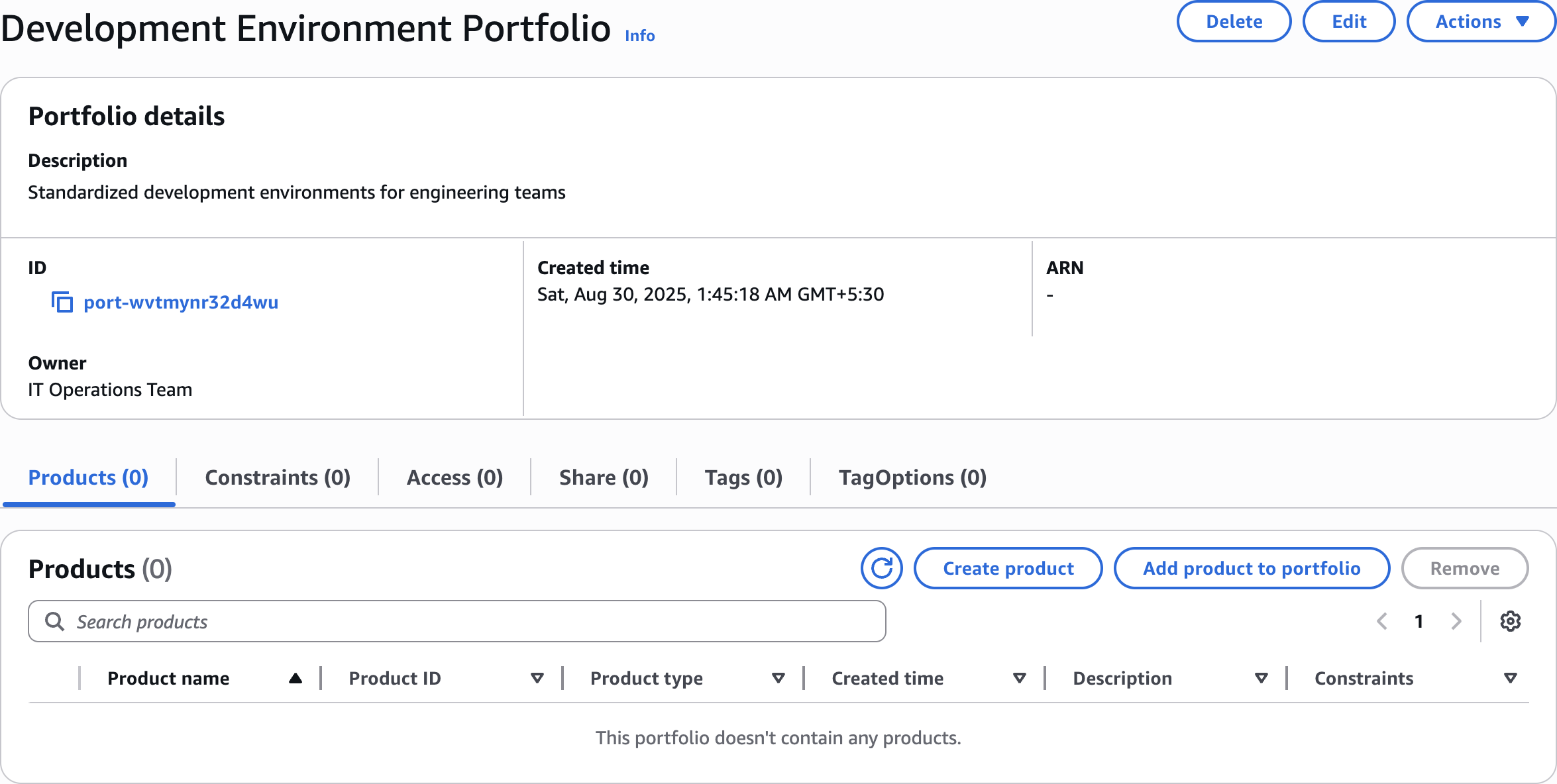Screen dimensions: 1557x784
Task: Open table preferences gear icon
Action: pyautogui.click(x=1510, y=621)
